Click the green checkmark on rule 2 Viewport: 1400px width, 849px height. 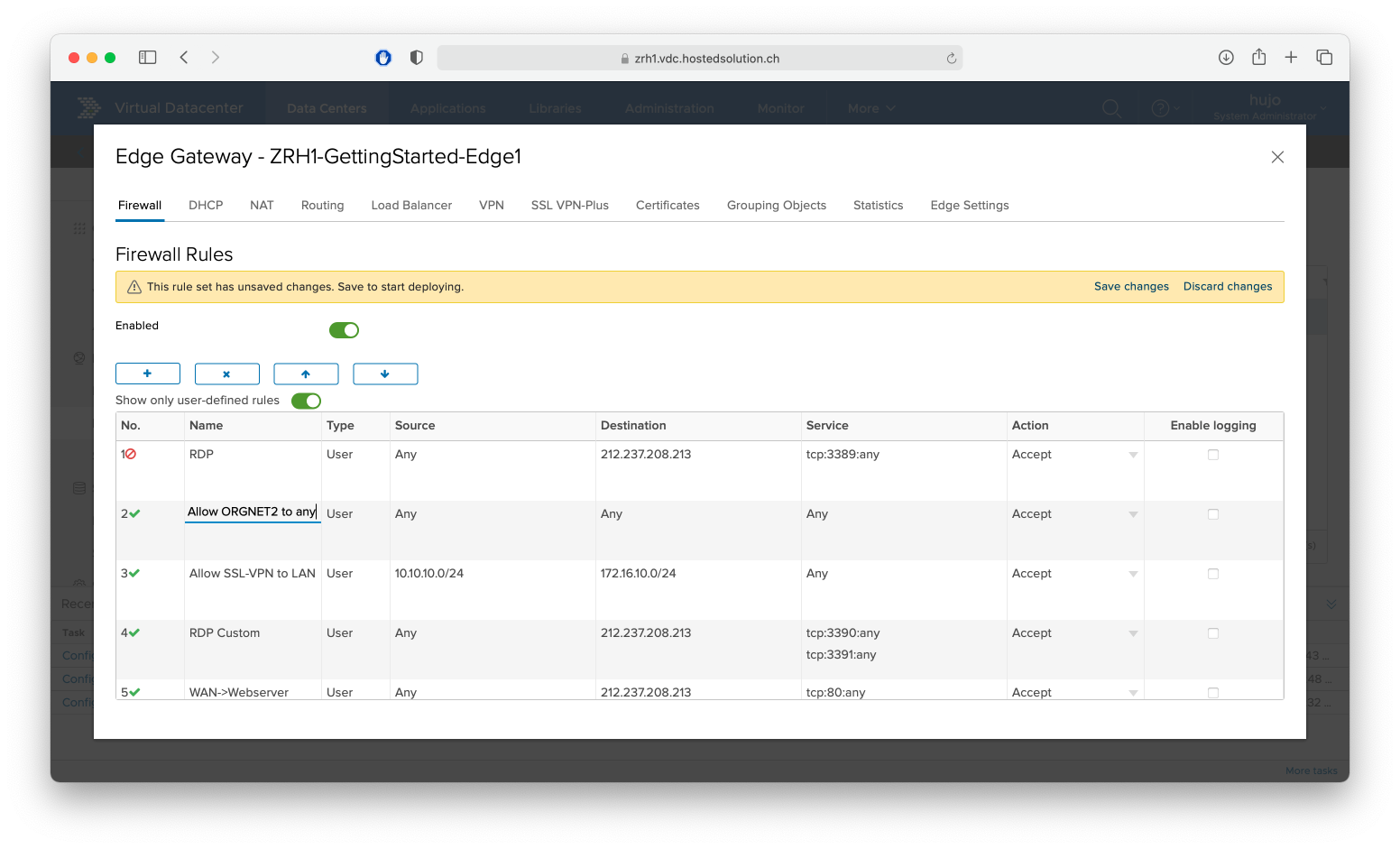pos(134,513)
